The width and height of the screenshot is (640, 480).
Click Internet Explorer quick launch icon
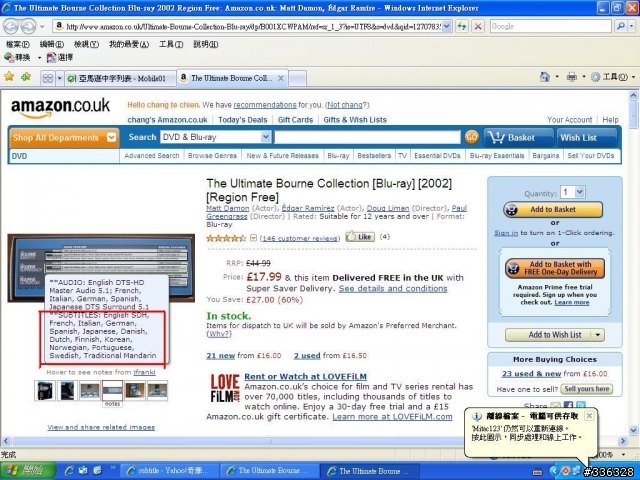click(x=69, y=471)
